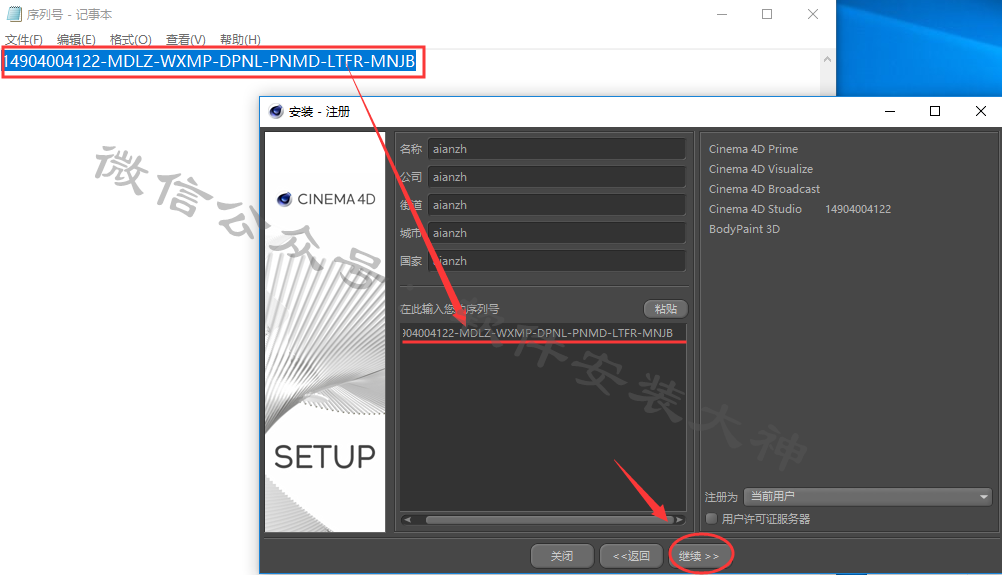Maximize the Notepad window
Image resolution: width=1002 pixels, height=575 pixels.
click(767, 14)
